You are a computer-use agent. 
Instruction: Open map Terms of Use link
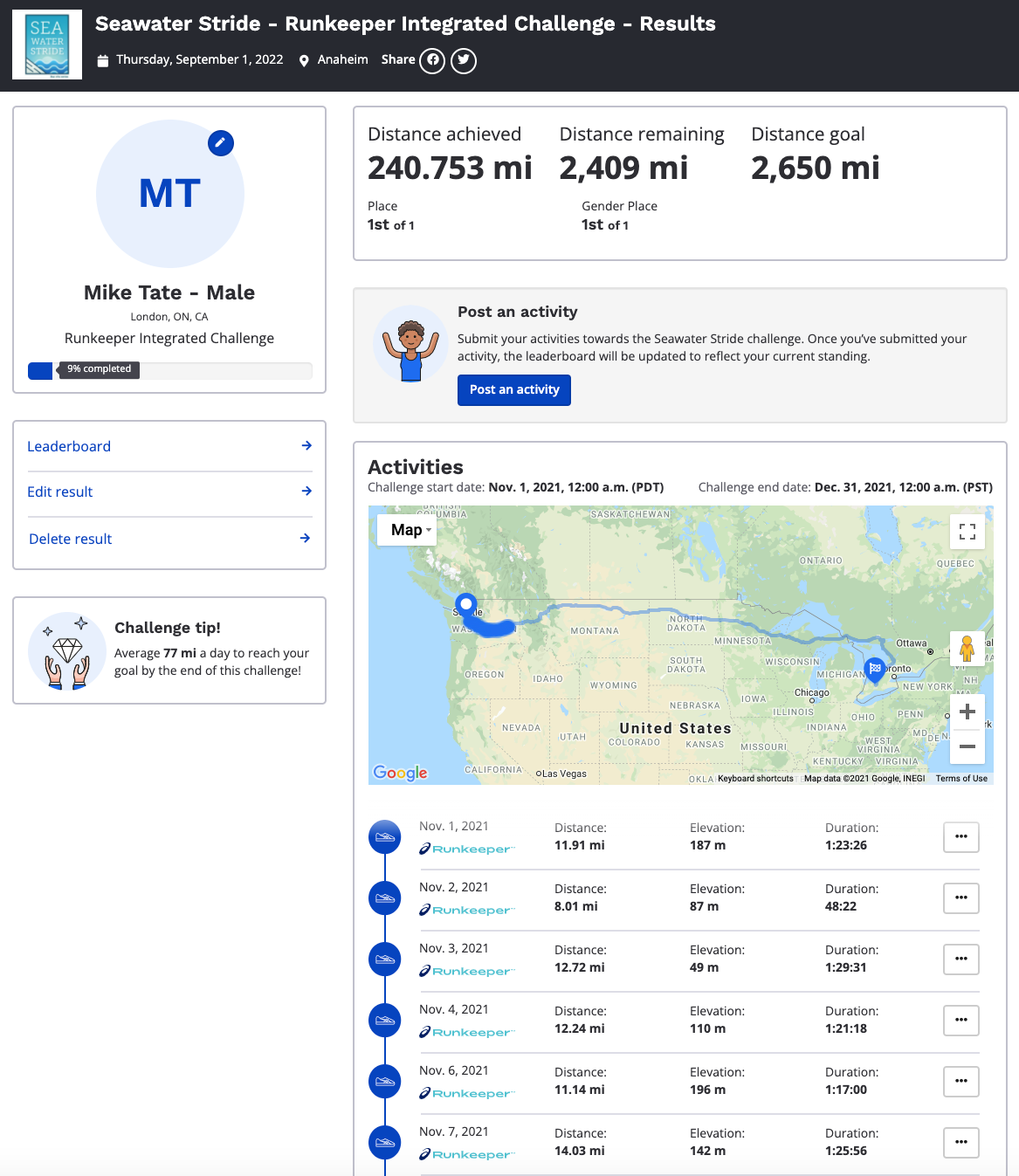[x=961, y=779]
